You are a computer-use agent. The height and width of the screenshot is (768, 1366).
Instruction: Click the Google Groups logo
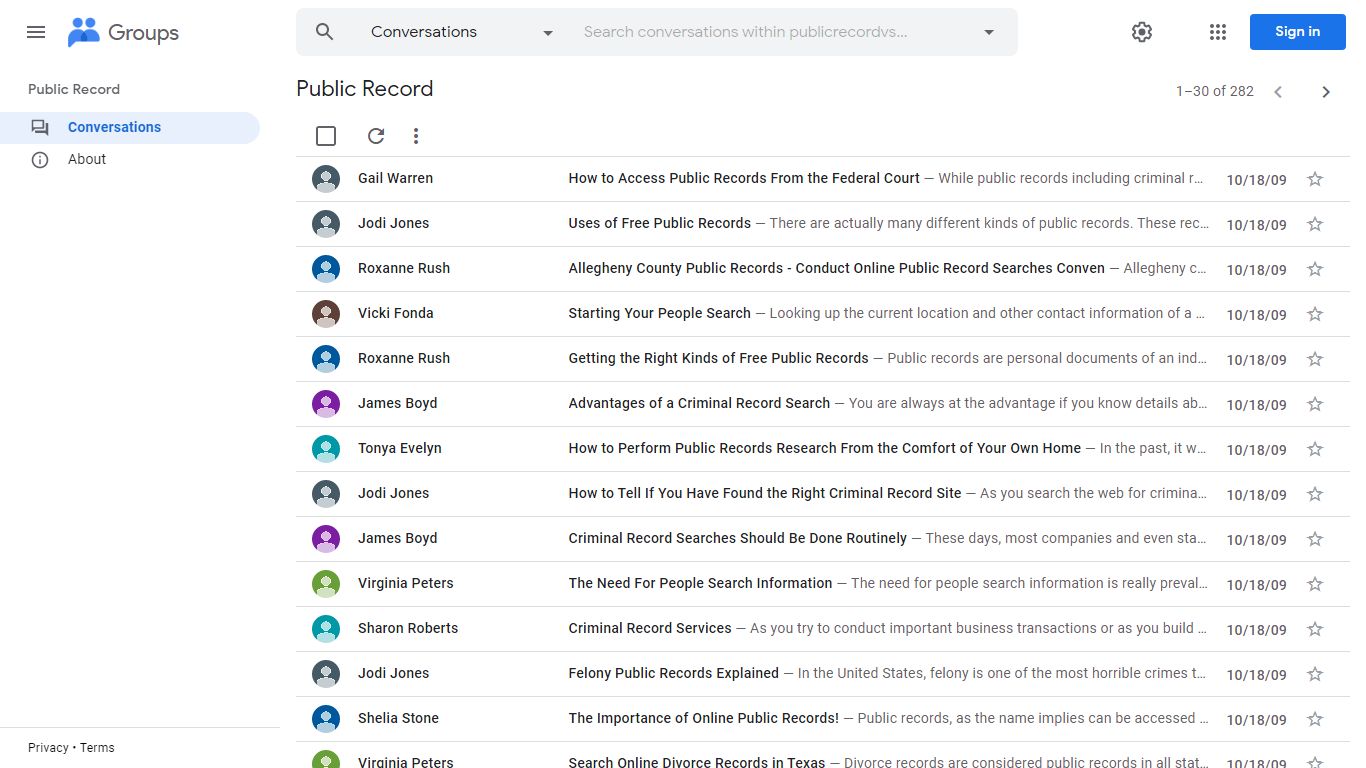coord(123,32)
